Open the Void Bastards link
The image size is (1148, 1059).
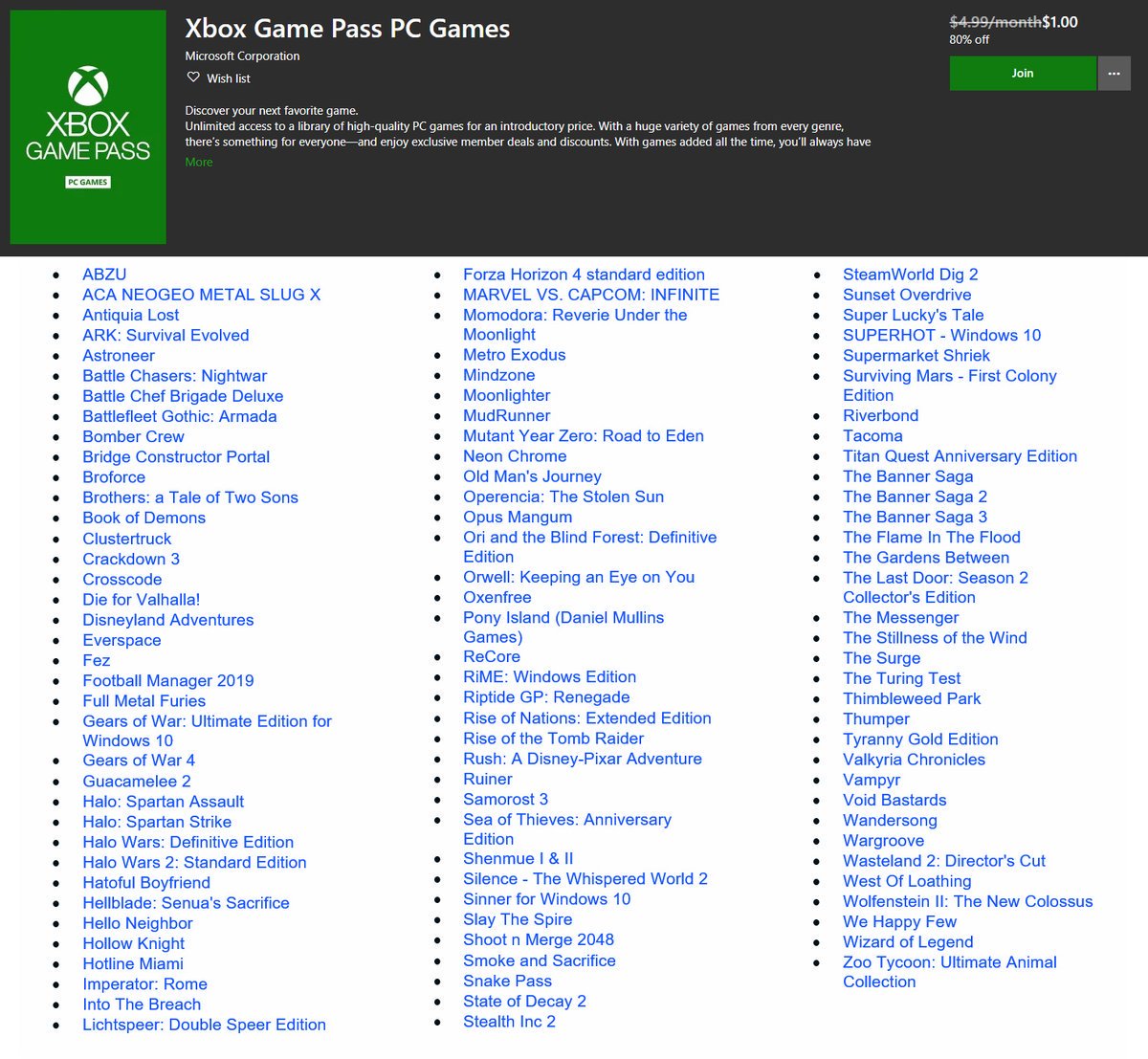point(894,800)
